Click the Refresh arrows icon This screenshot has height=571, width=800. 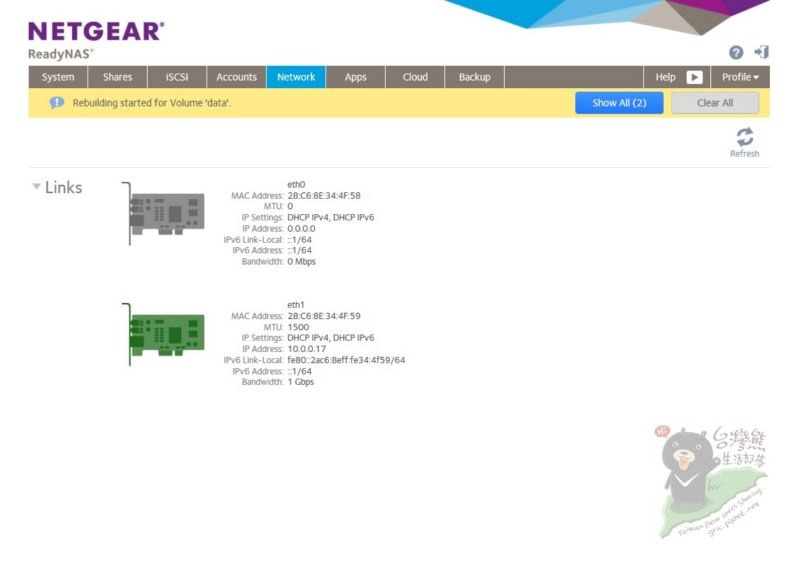(744, 137)
